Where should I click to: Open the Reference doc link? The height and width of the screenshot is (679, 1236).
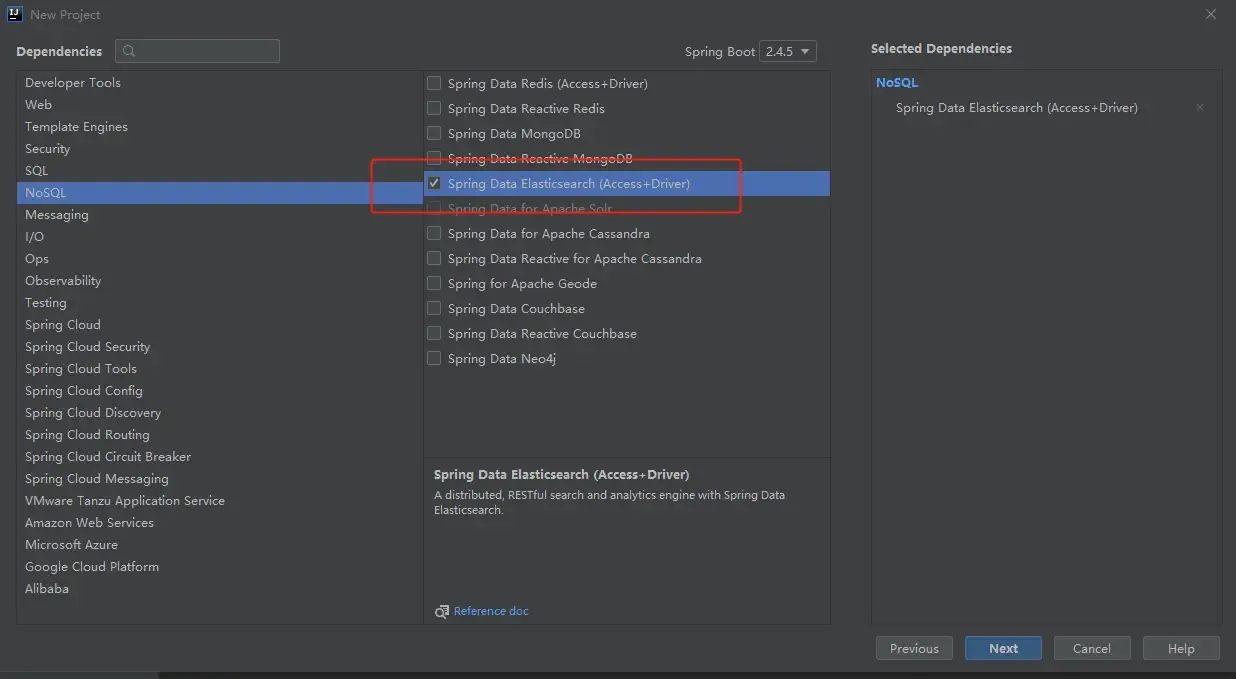click(491, 611)
